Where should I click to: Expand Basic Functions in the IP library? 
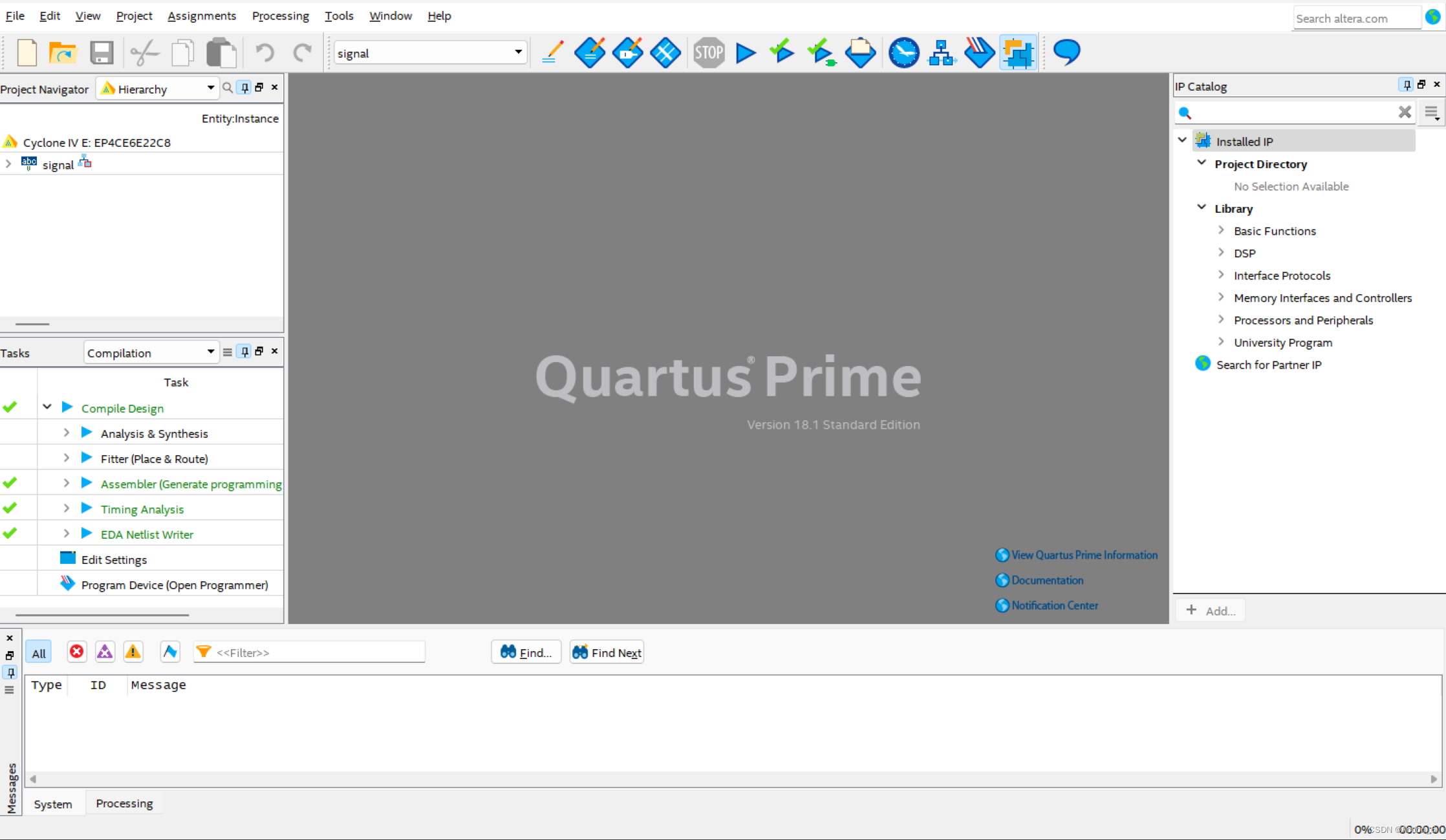click(1221, 230)
